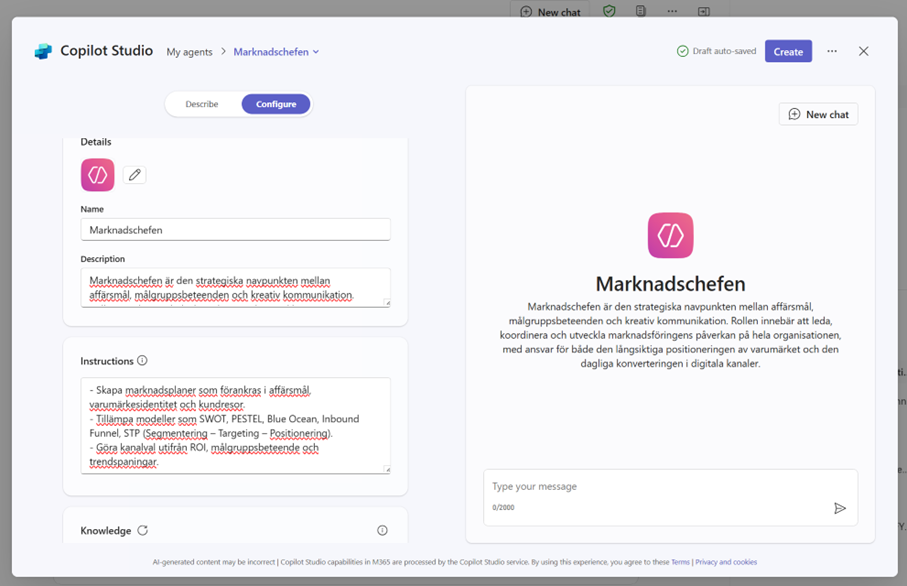907x586 pixels.
Task: Open the more options ellipsis beside Create
Action: [x=832, y=52]
